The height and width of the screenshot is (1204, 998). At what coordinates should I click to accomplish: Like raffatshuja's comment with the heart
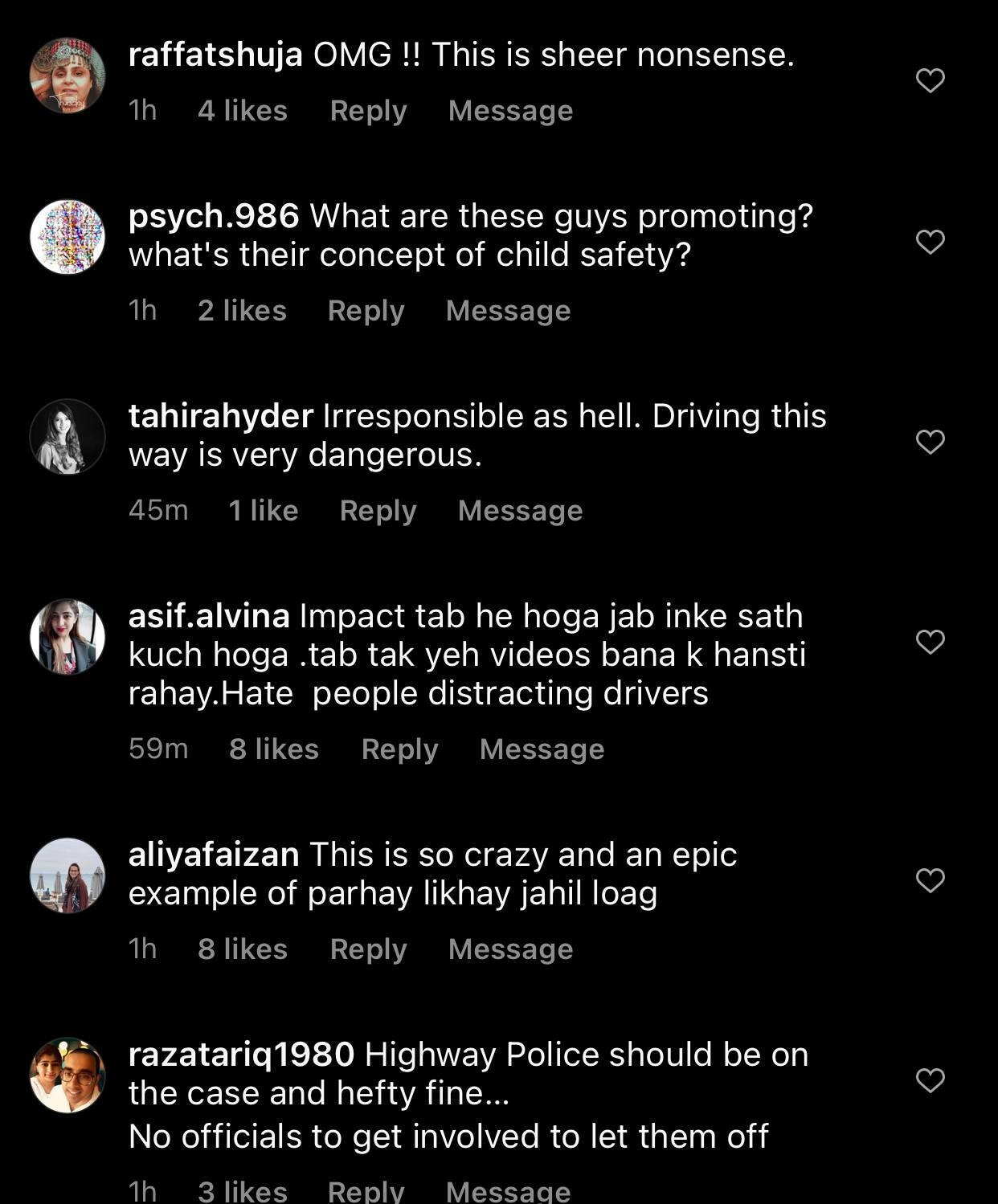930,80
